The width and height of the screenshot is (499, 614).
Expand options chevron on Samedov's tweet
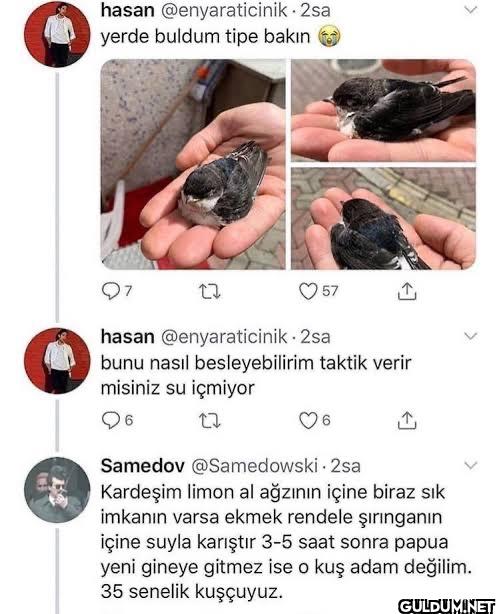pyautogui.click(x=470, y=465)
